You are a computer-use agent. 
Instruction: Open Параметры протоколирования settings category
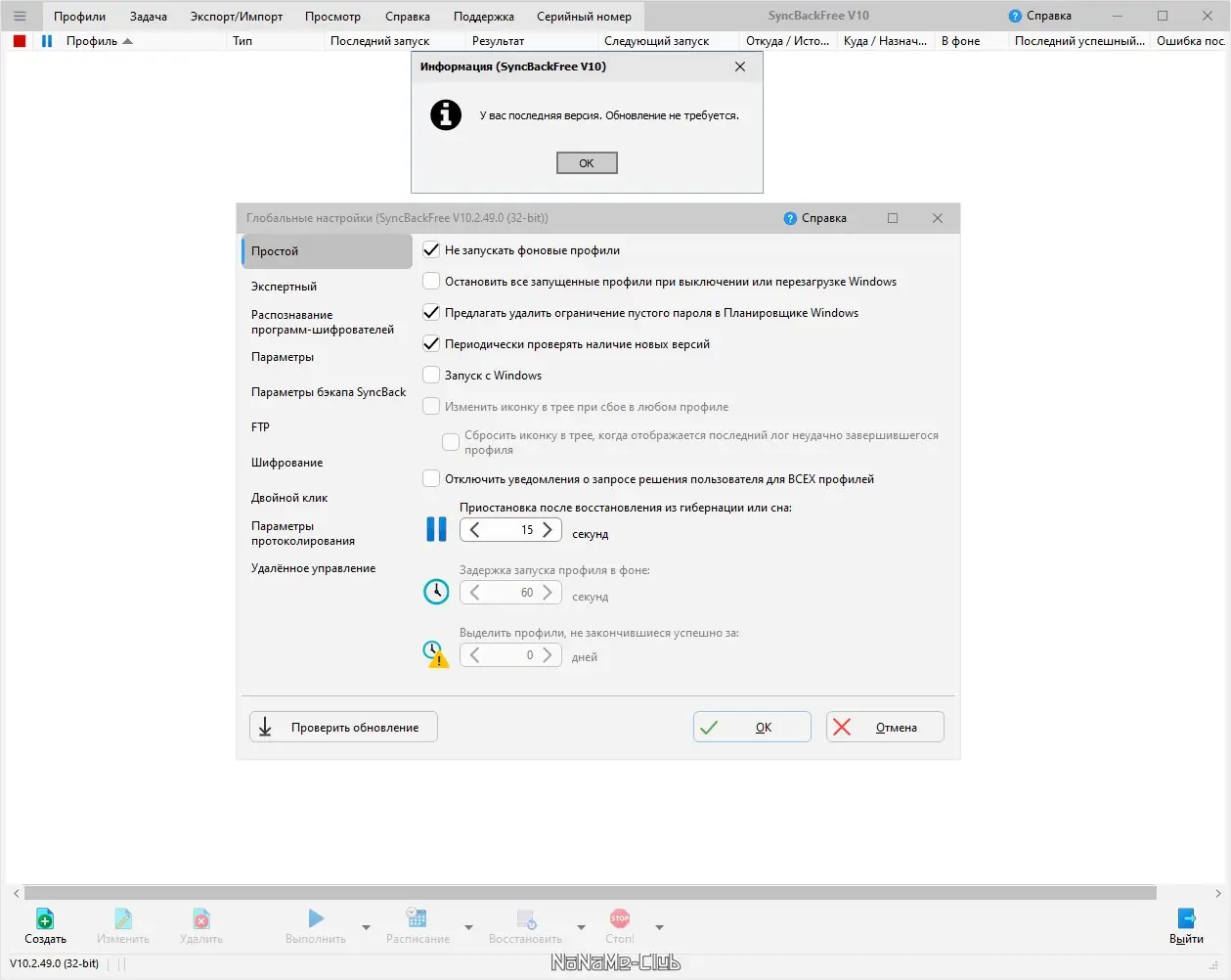(x=327, y=533)
